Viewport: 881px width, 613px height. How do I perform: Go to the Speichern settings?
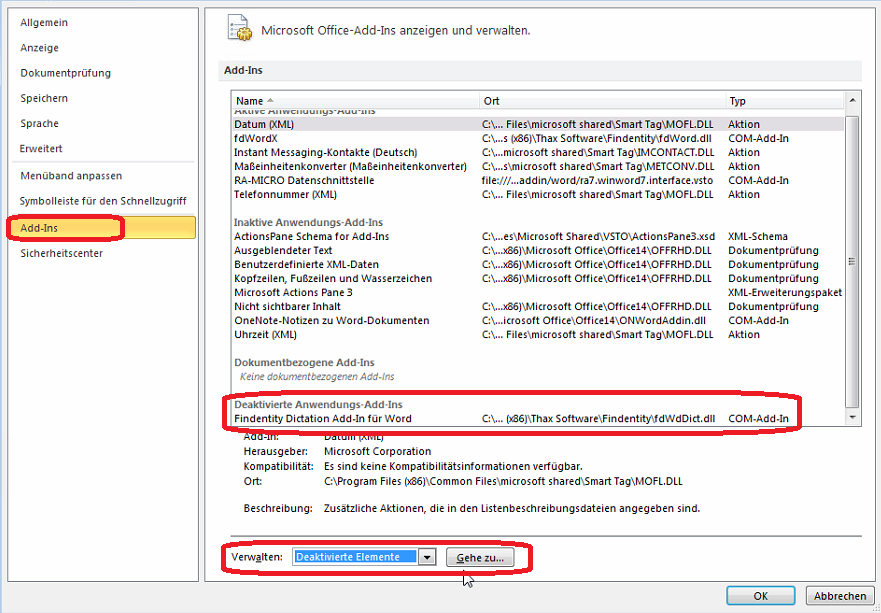[x=44, y=98]
